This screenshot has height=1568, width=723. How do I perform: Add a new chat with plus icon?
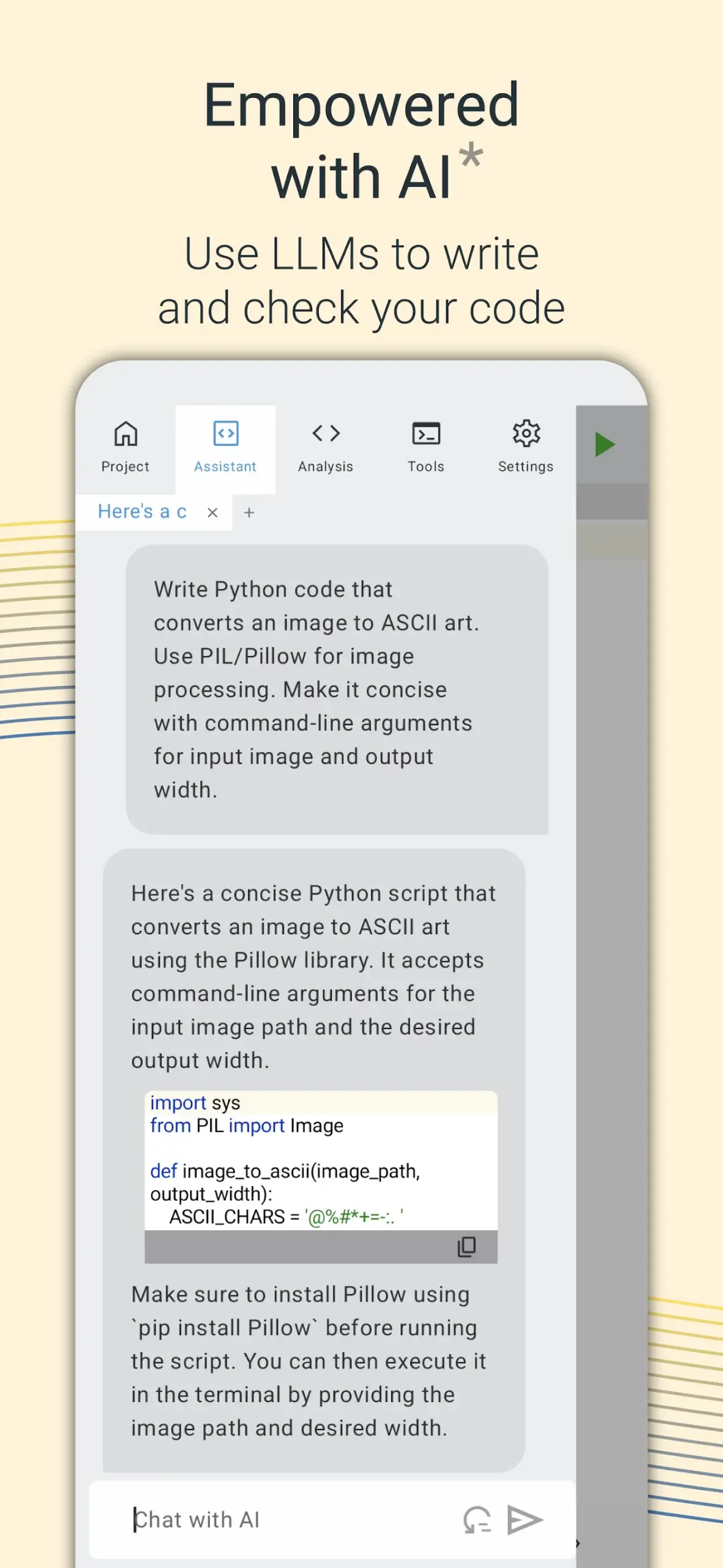coord(249,513)
